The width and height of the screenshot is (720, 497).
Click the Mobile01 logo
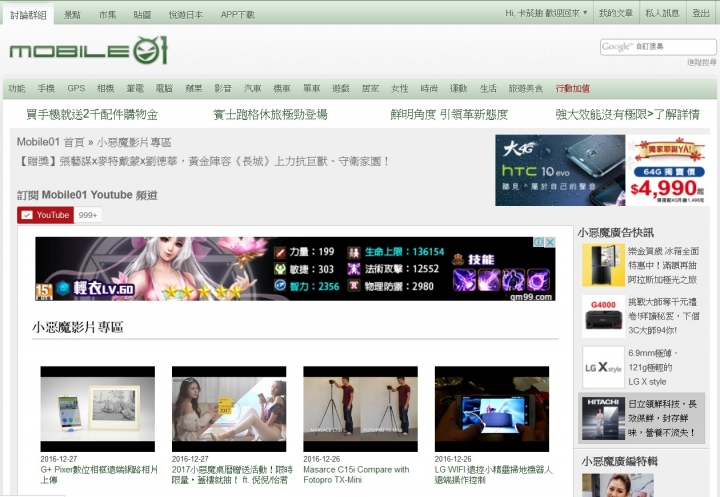pos(88,50)
